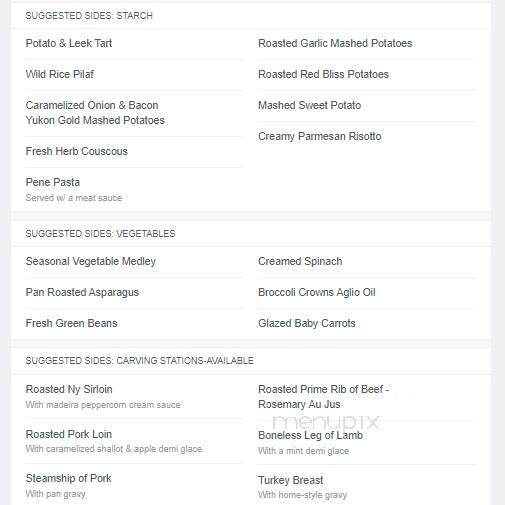Choose Seasonal Vegetable Medley
Image resolution: width=505 pixels, height=505 pixels.
click(x=91, y=261)
